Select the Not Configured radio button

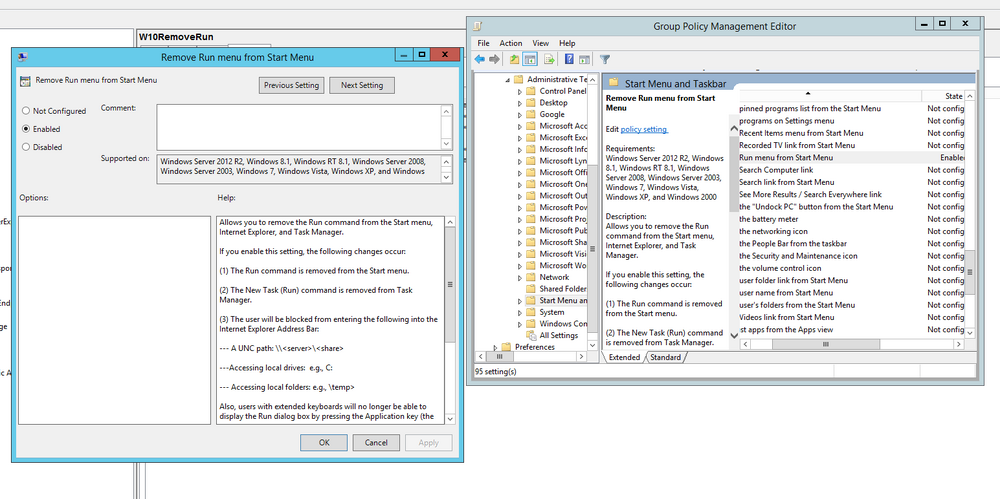pyautogui.click(x=26, y=111)
